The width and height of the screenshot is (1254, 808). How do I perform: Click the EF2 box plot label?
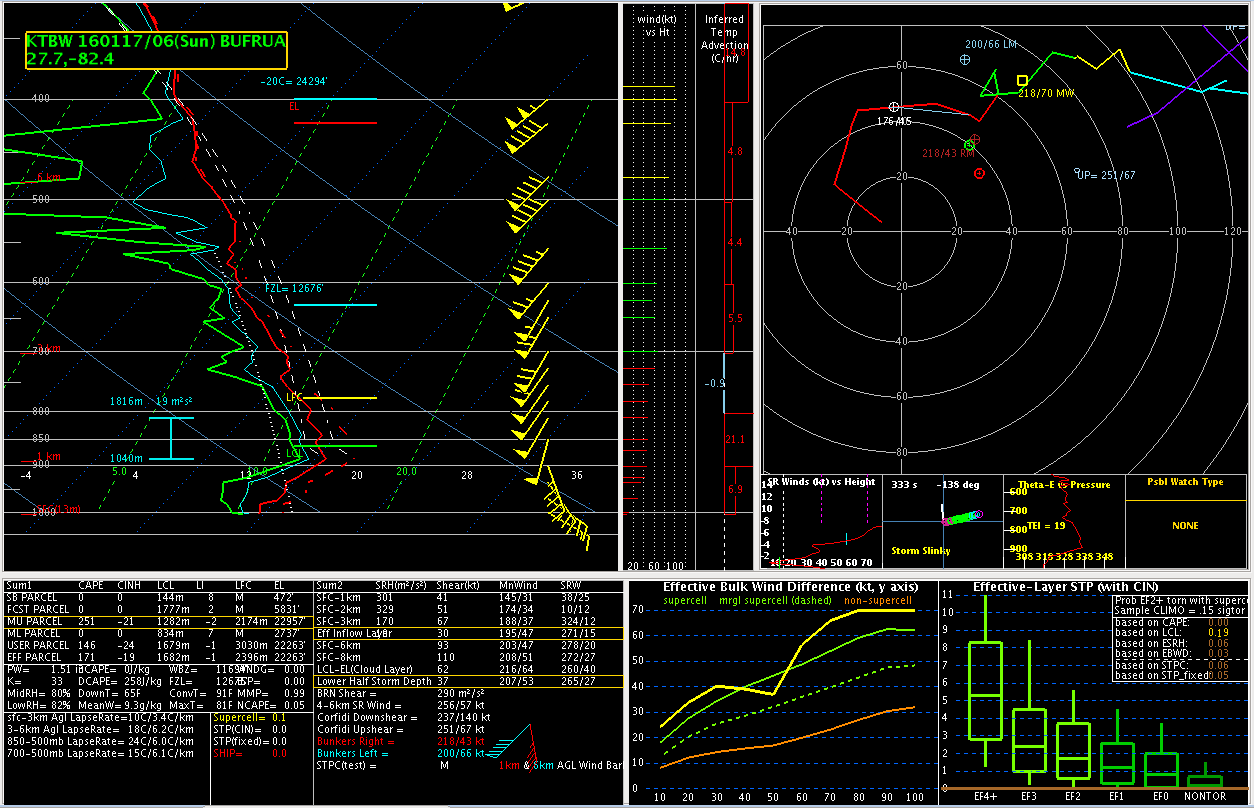(x=1073, y=797)
